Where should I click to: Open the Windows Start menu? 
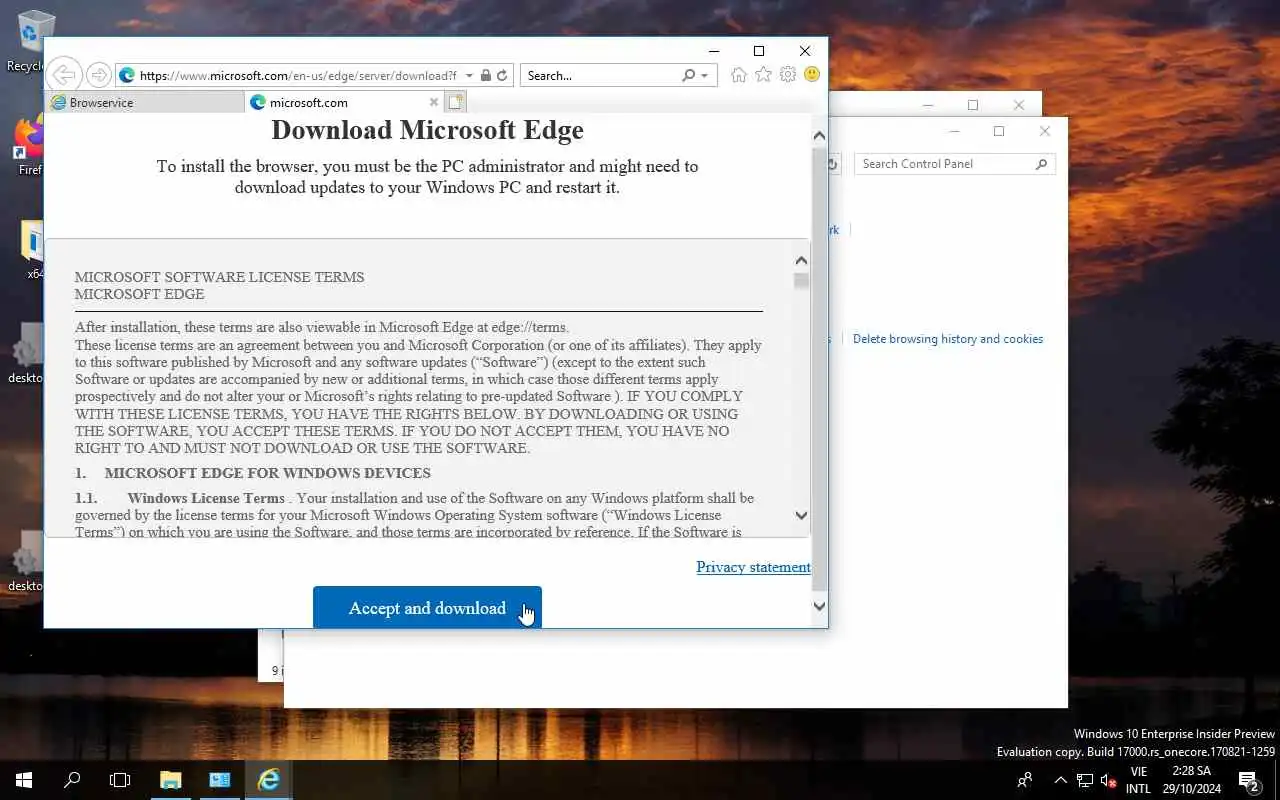pyautogui.click(x=24, y=780)
